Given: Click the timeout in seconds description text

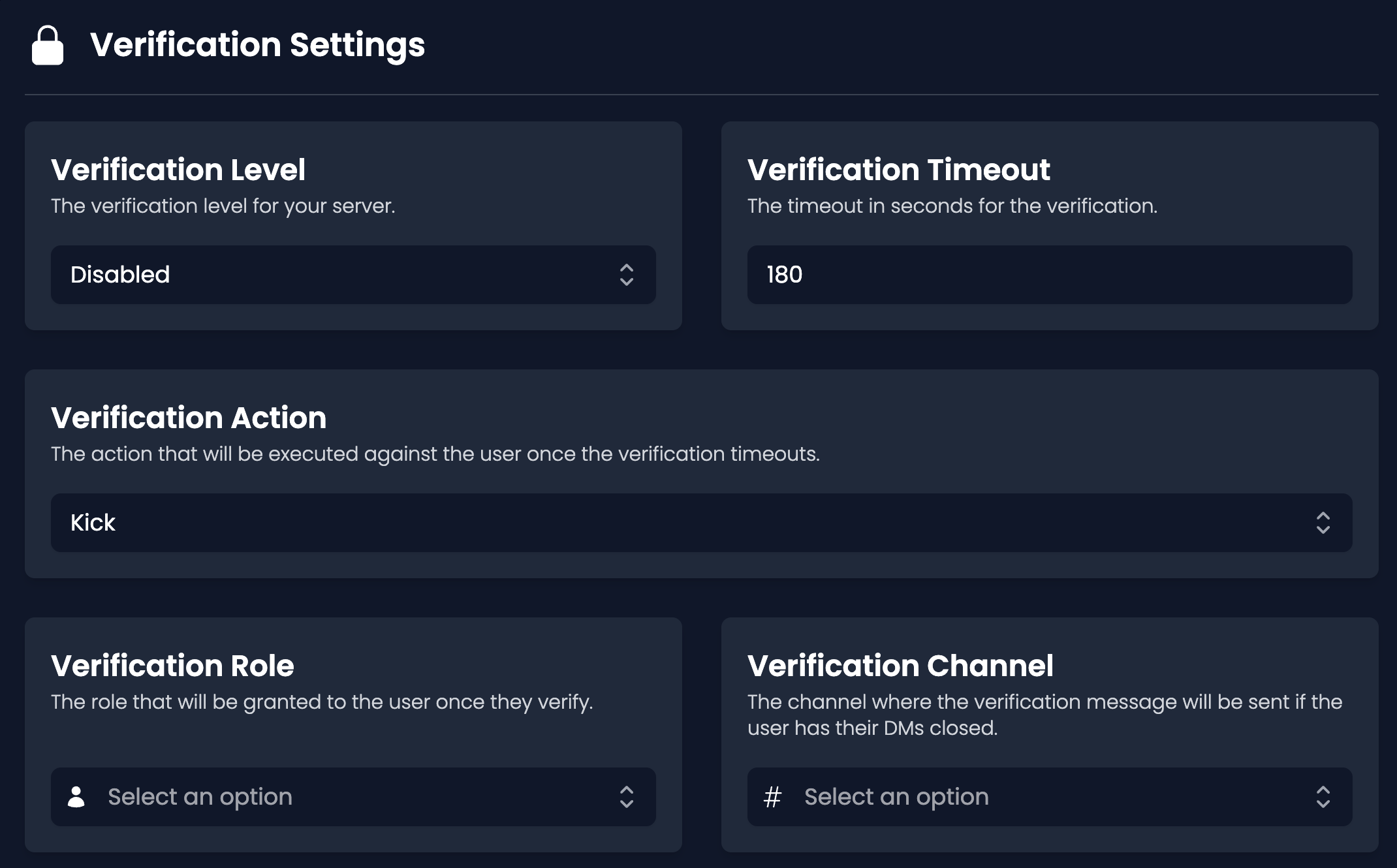Looking at the screenshot, I should click(952, 206).
